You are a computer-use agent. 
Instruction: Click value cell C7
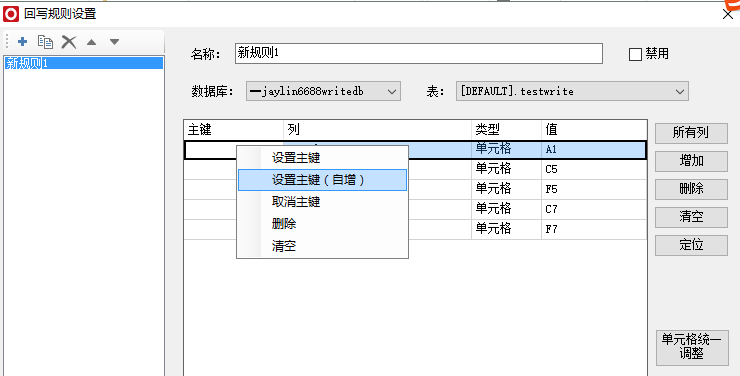click(594, 209)
